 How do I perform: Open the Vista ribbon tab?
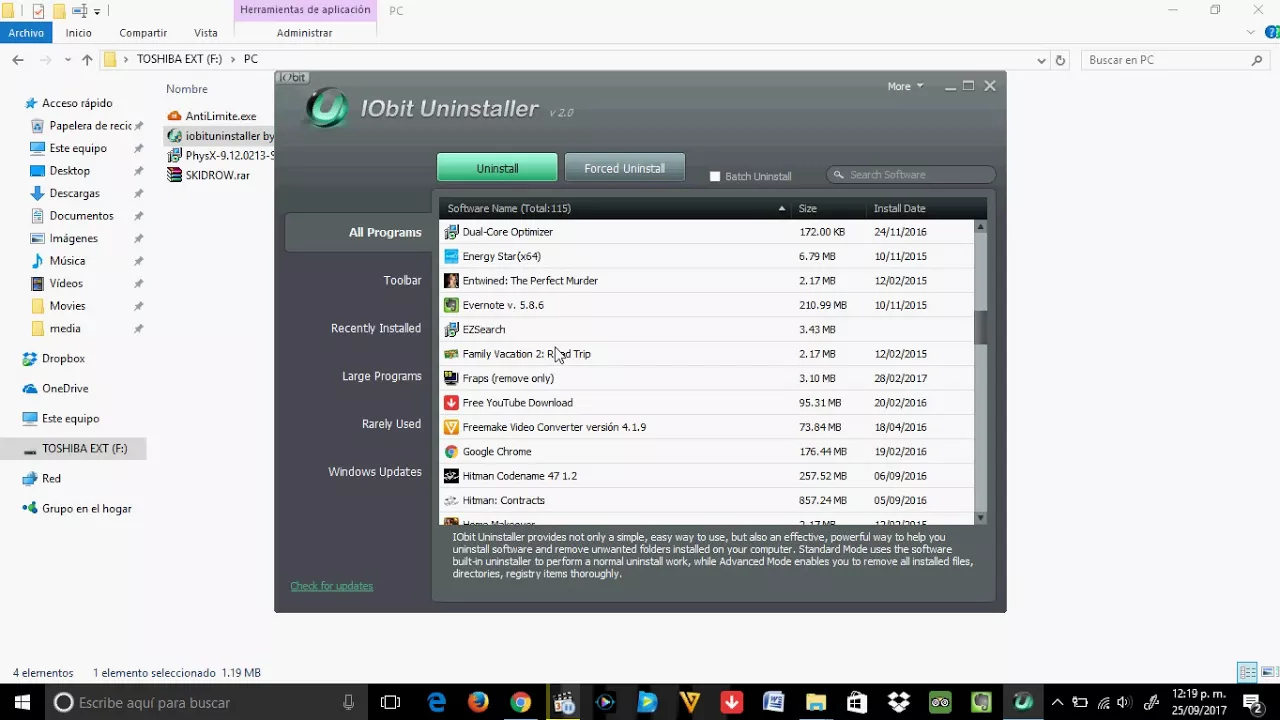point(206,33)
